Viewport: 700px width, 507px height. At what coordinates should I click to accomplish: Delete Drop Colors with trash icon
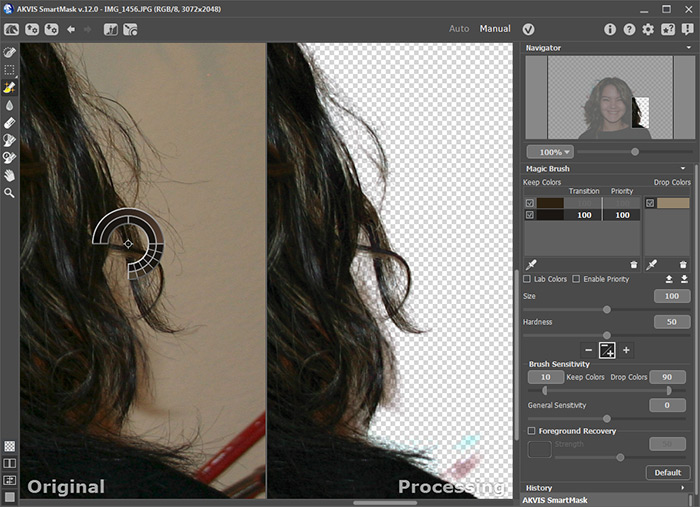tap(683, 265)
